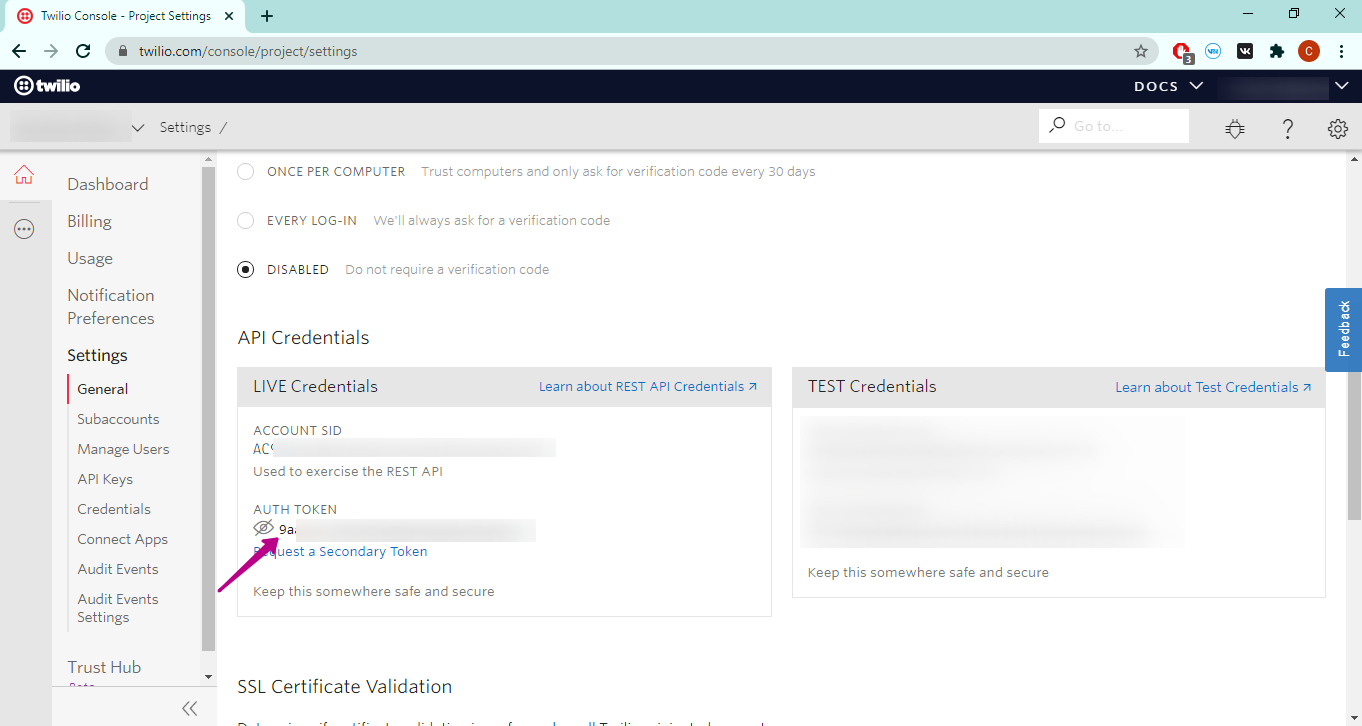Open the settings gear icon
1362x726 pixels.
coord(1338,128)
